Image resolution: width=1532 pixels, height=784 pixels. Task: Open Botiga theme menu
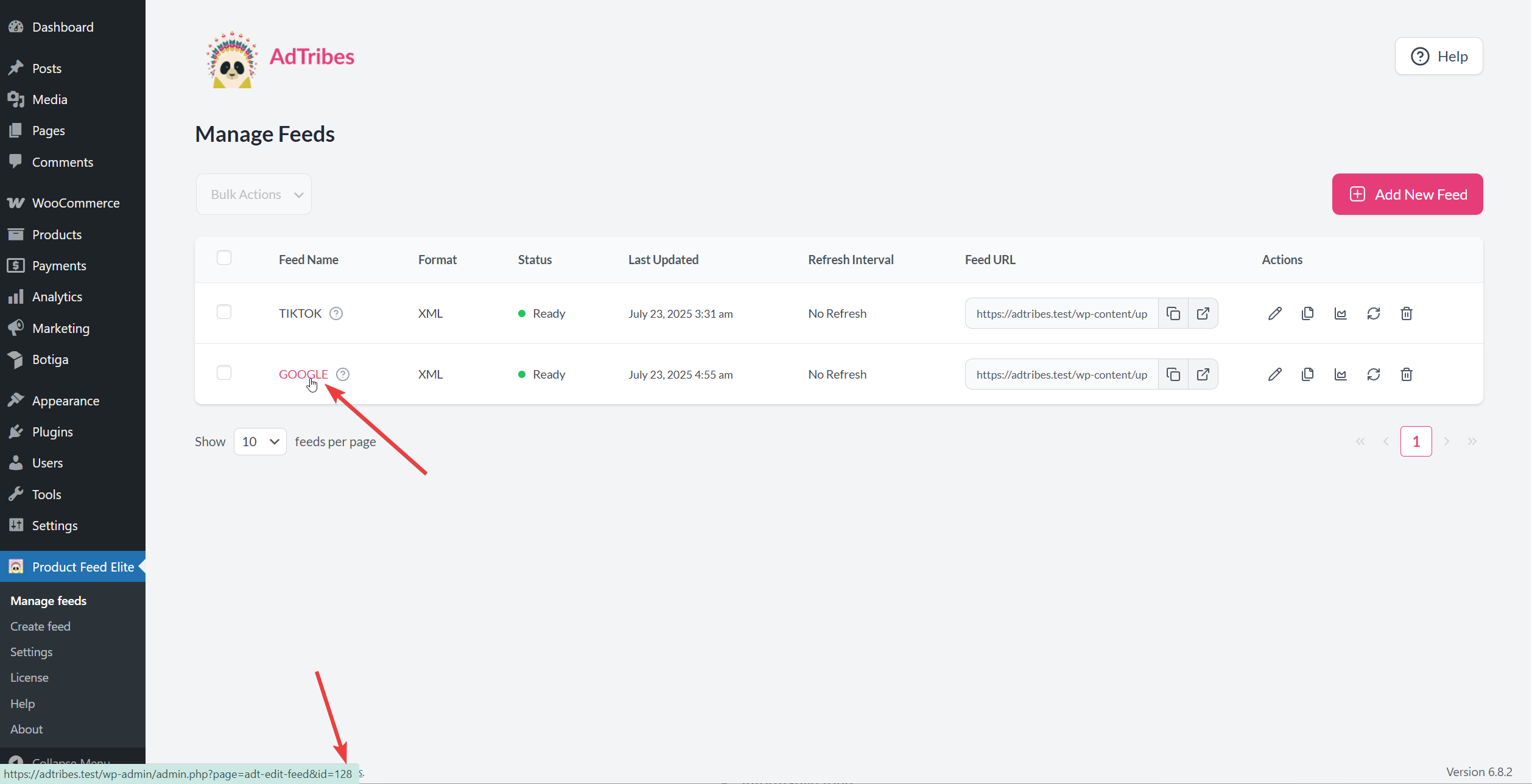72,359
